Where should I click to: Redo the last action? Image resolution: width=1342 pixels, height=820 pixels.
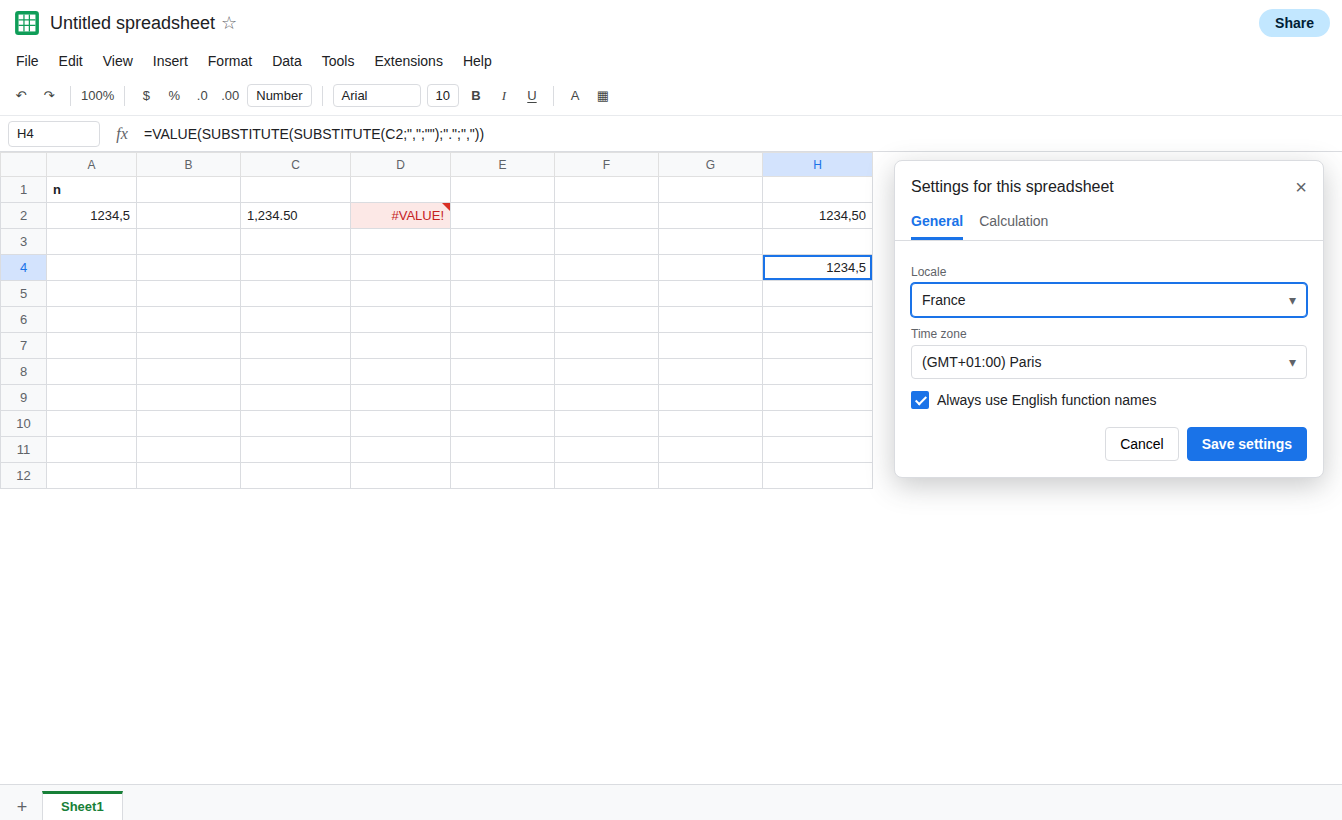49,96
